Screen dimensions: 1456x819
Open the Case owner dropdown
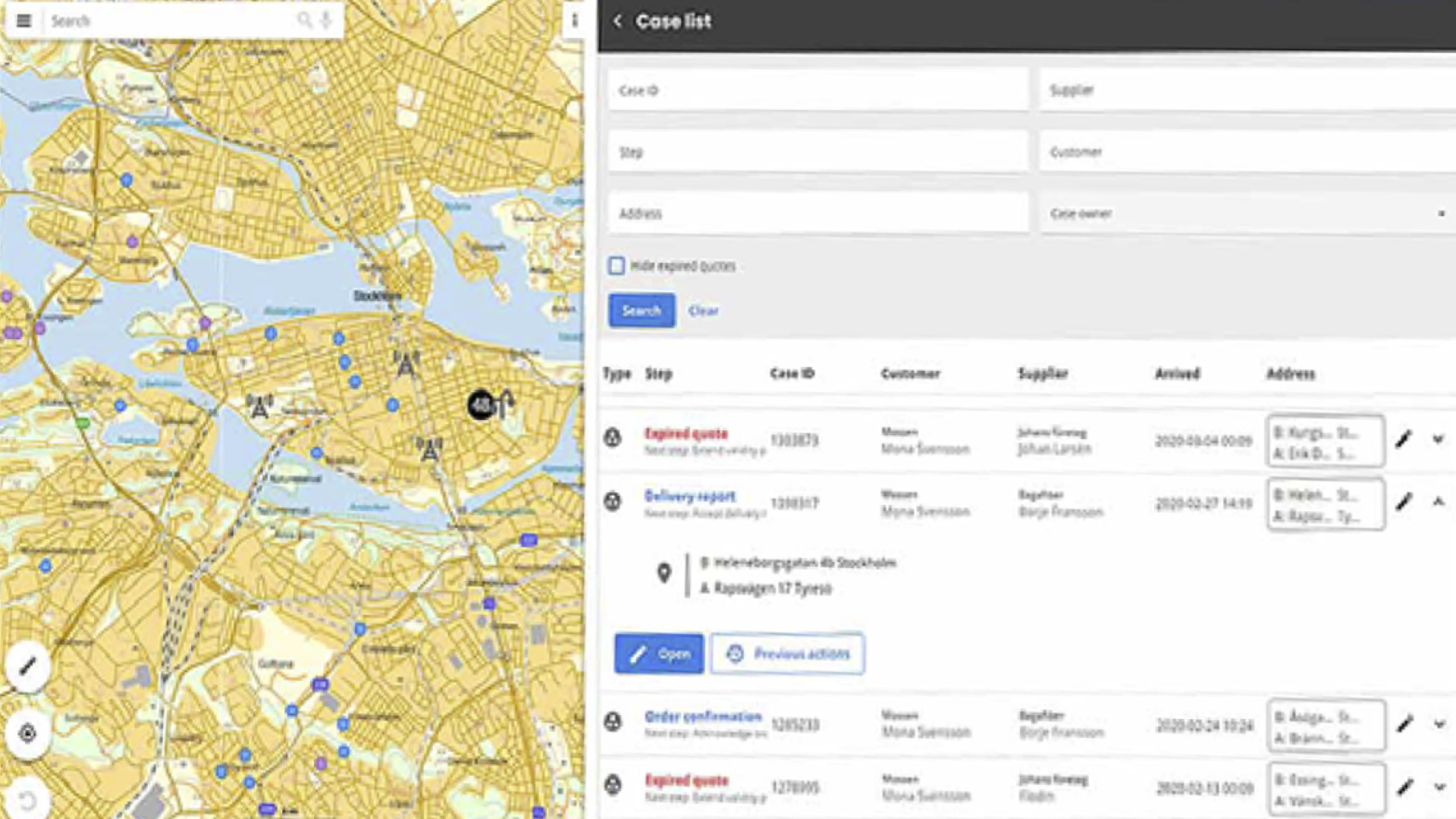click(1244, 214)
